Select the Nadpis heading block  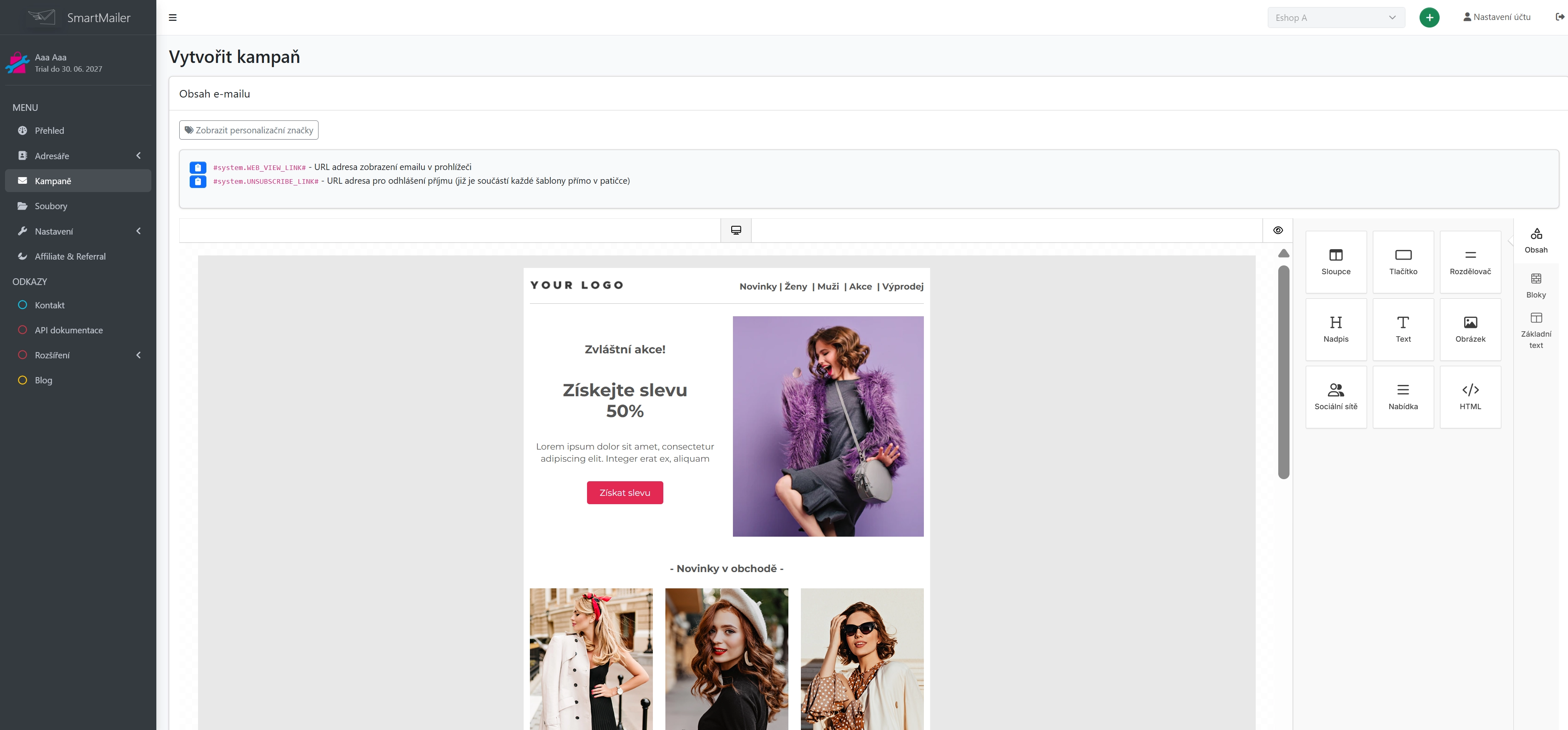pos(1335,329)
